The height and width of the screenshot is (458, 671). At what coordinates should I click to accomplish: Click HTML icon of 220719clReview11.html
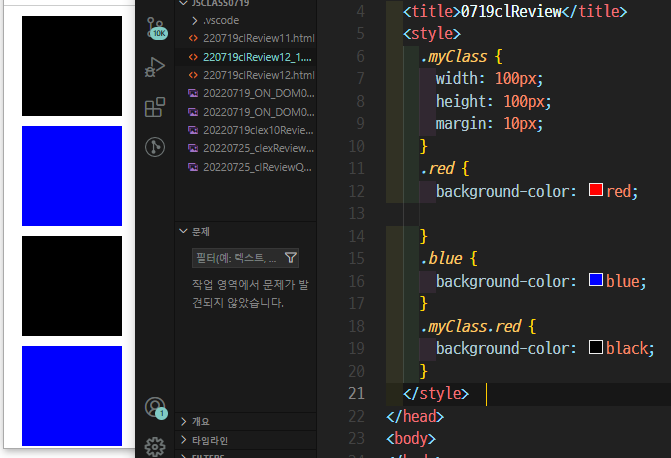pyautogui.click(x=193, y=38)
